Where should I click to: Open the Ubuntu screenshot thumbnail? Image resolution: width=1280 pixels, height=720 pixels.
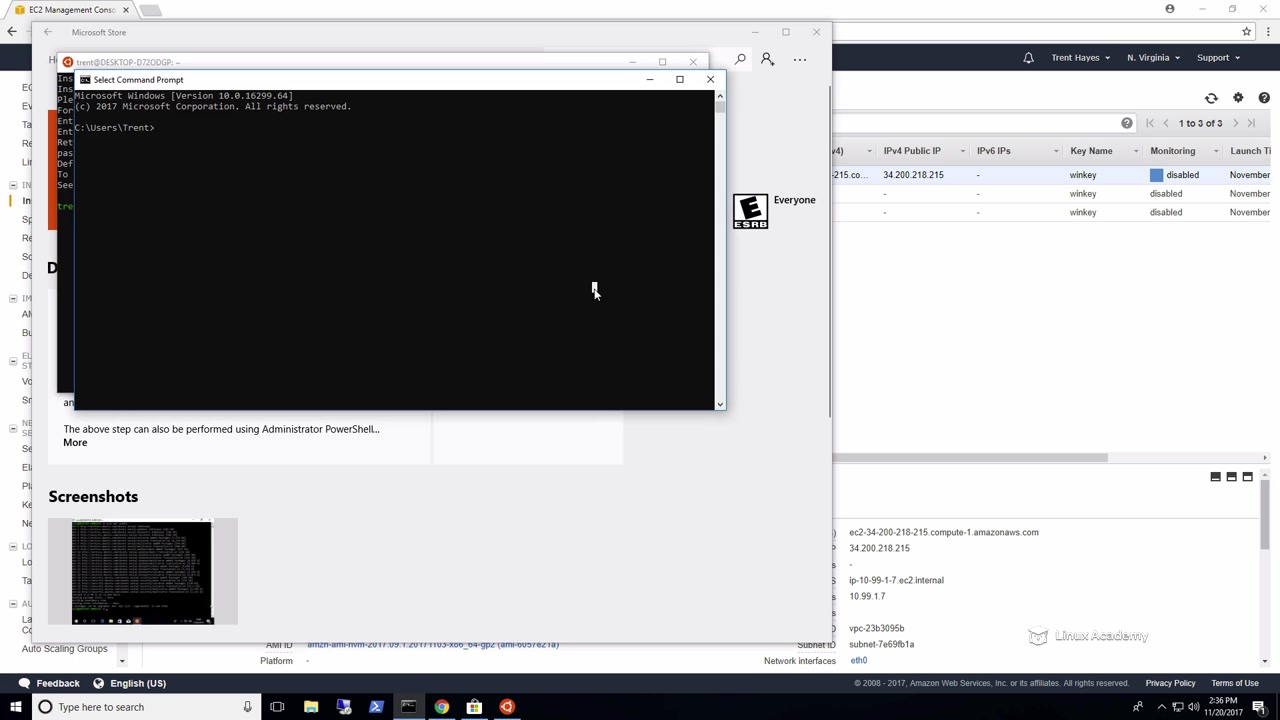(x=143, y=572)
